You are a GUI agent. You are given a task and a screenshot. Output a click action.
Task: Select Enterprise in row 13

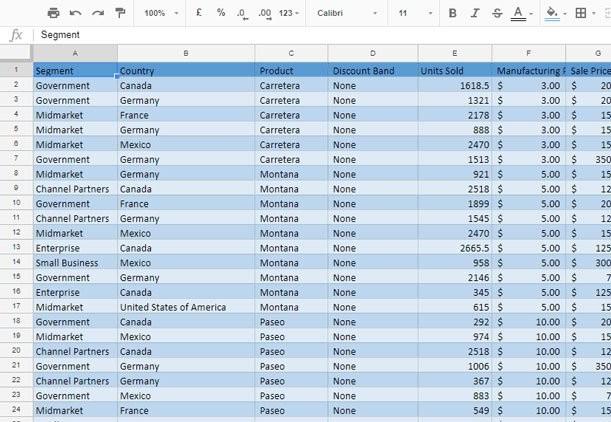pyautogui.click(x=75, y=248)
